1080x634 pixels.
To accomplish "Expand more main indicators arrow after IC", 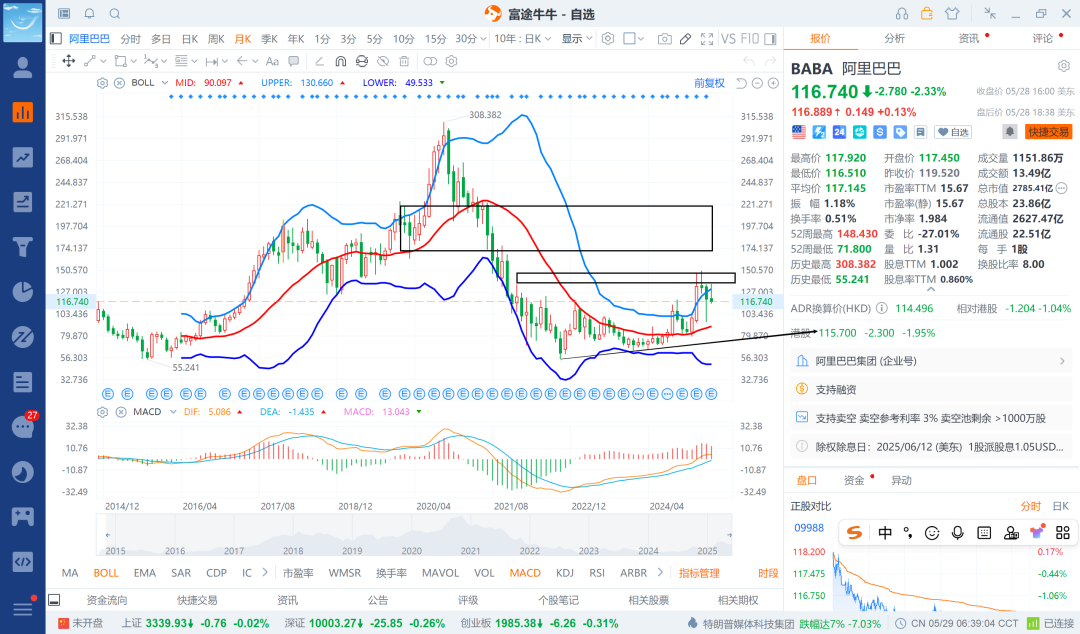I will (x=264, y=573).
